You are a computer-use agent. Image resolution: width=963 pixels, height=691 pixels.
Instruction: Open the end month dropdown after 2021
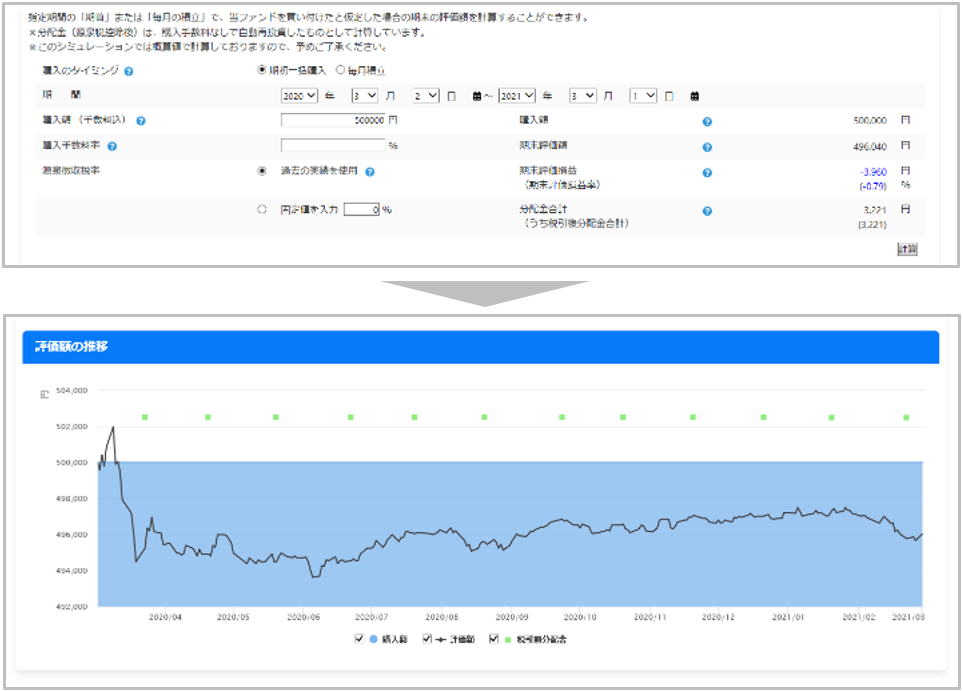[583, 96]
